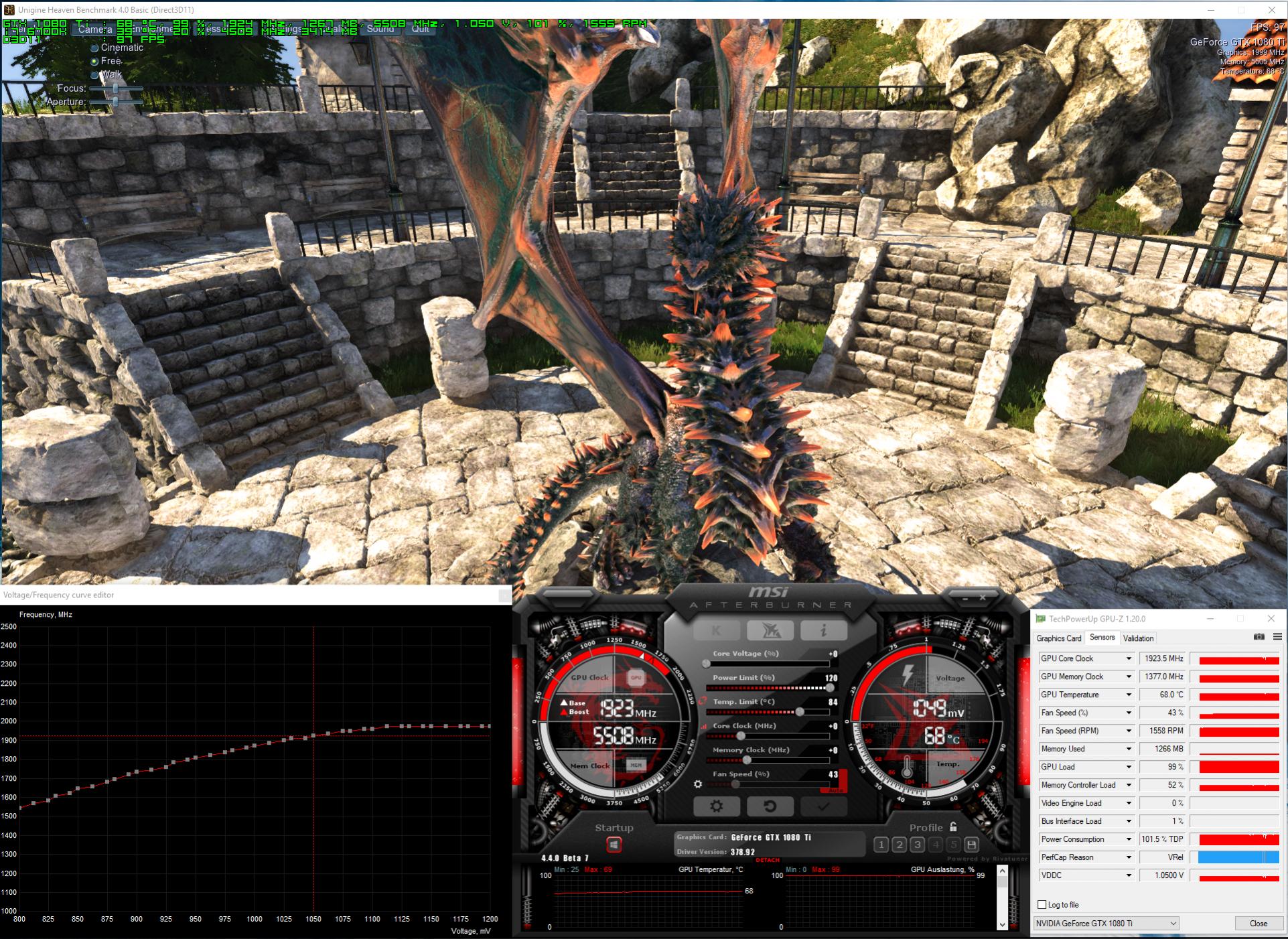Screen dimensions: 1288x939
Task: Open the NVIDIA GeForce GTX 1080 Ti selector
Action: click(x=1106, y=924)
